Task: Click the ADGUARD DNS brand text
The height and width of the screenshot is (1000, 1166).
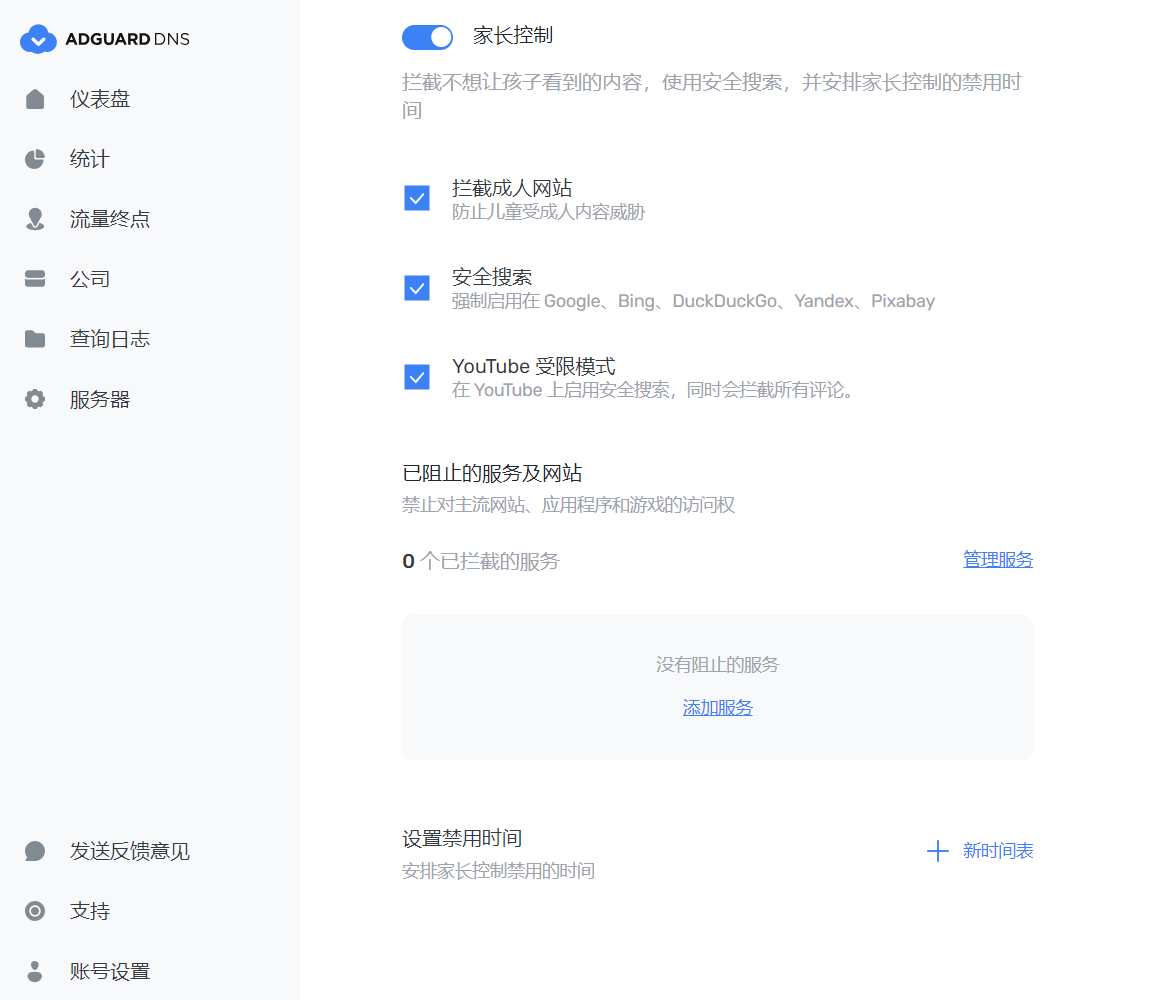Action: (127, 39)
